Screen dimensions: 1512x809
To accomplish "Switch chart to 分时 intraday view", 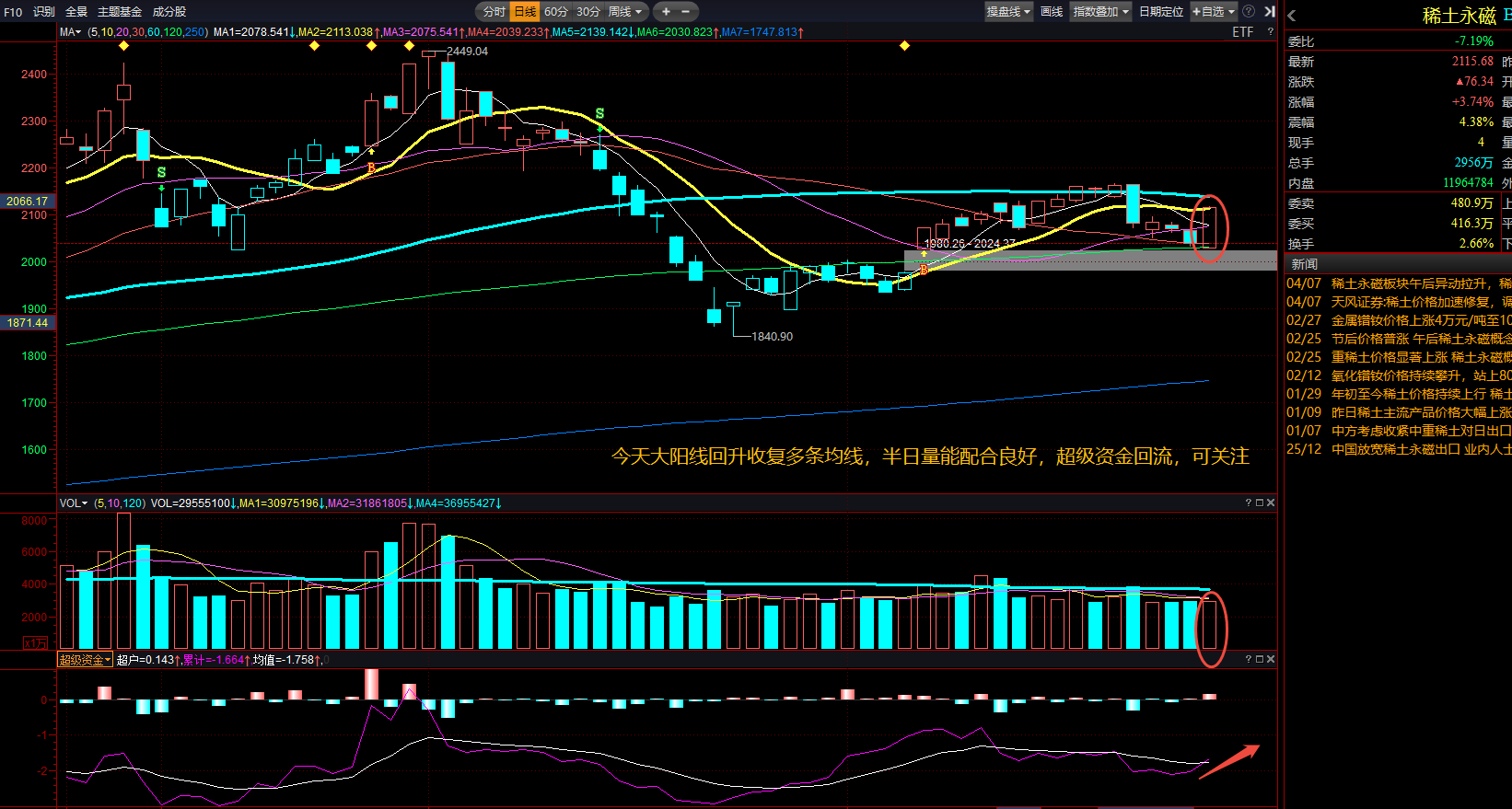I will [494, 12].
